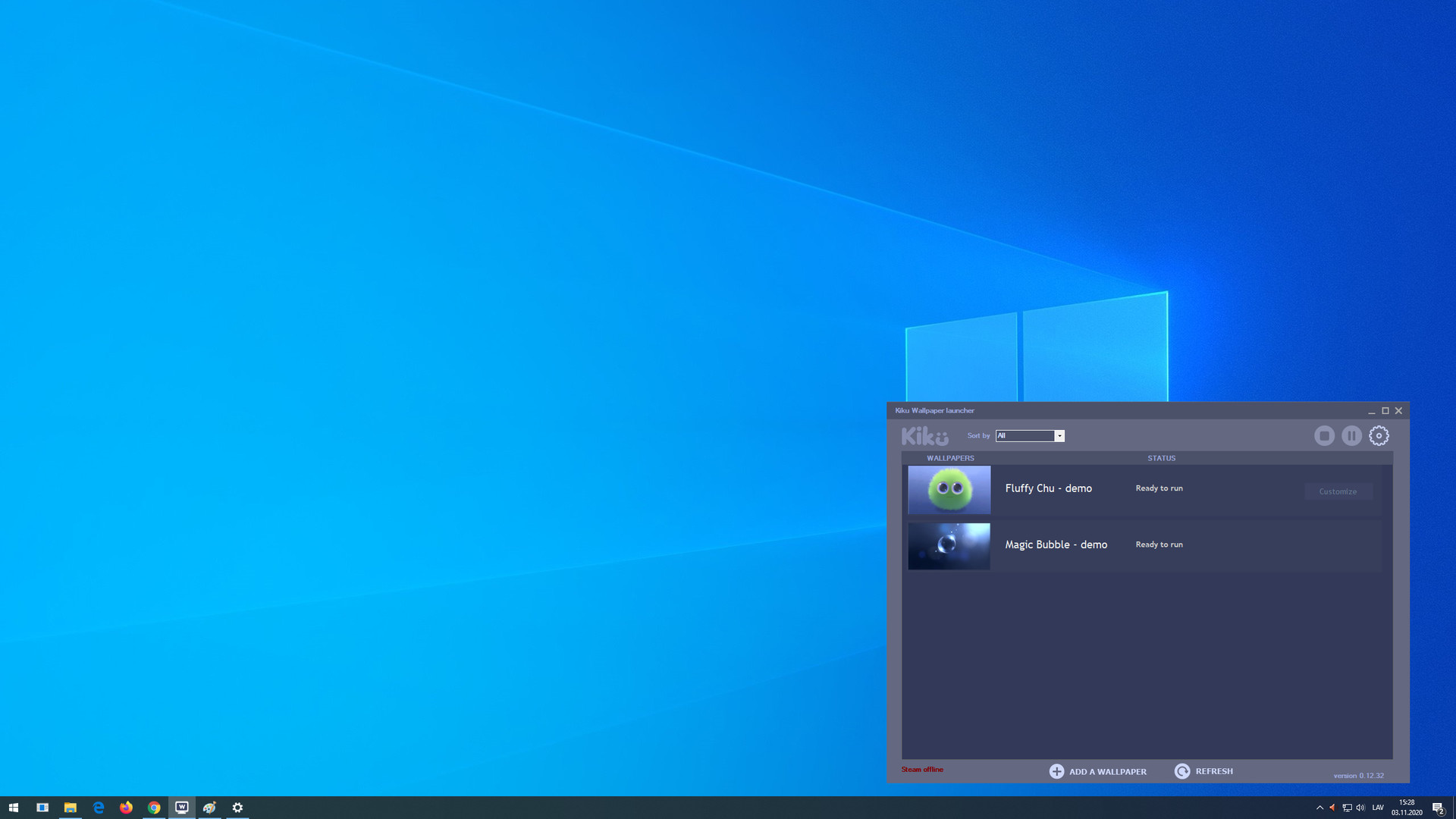This screenshot has width=1456, height=819.
Task: Pause the wallpaper using the pause icon
Action: tap(1351, 435)
